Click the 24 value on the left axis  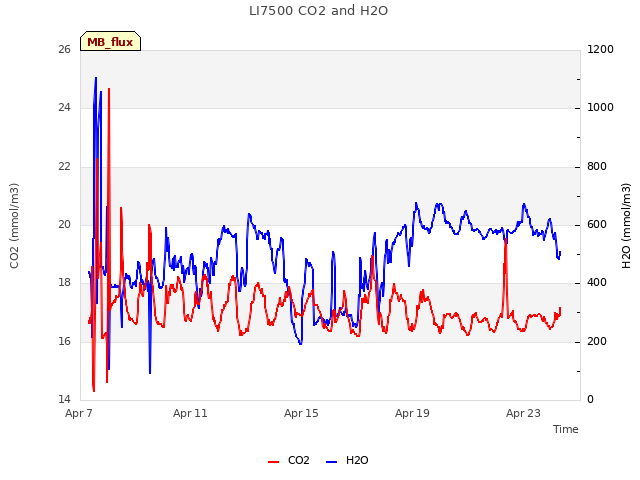(x=64, y=108)
